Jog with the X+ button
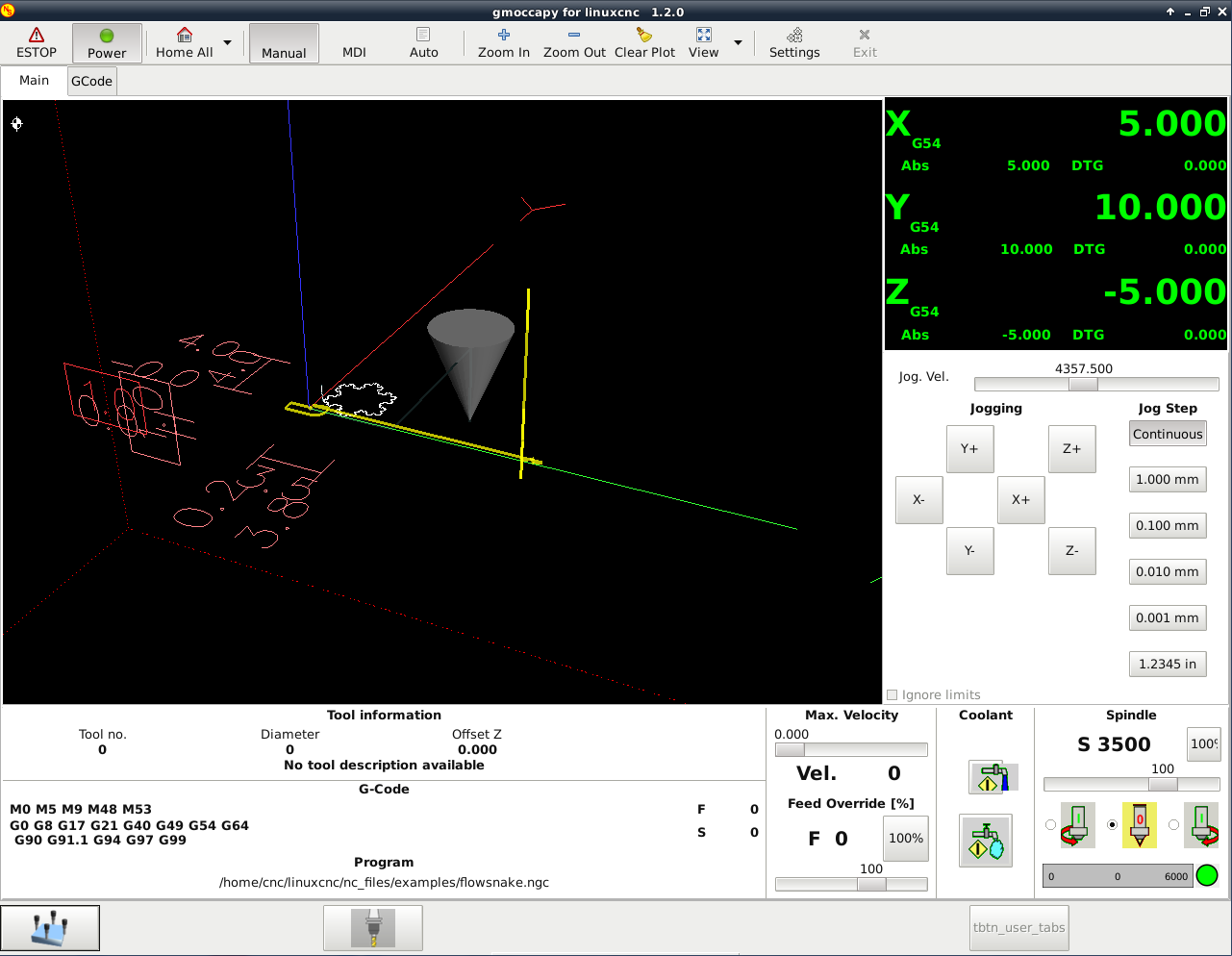1232x956 pixels. pyautogui.click(x=1020, y=500)
